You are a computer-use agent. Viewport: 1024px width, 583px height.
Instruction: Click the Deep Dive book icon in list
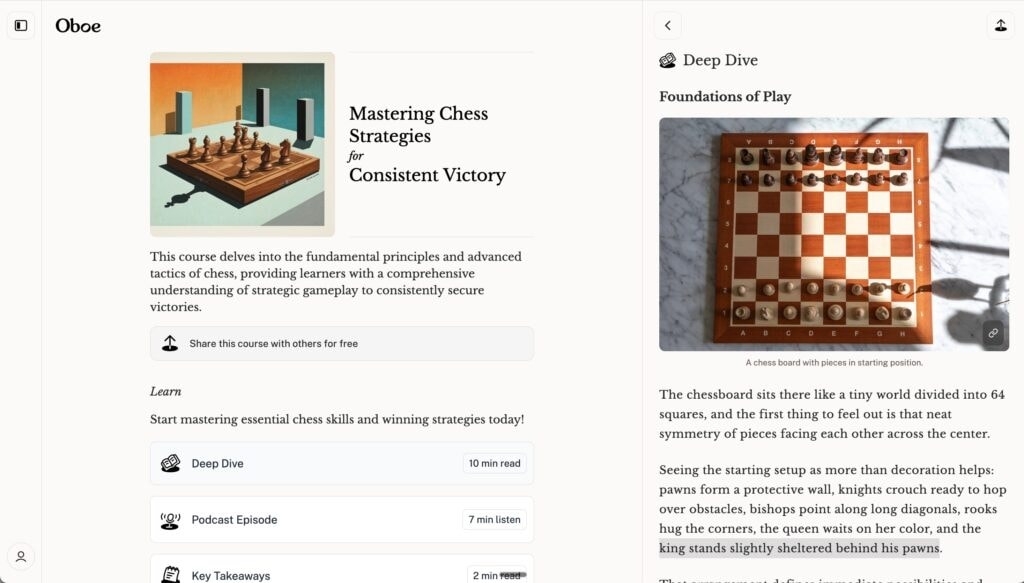171,463
